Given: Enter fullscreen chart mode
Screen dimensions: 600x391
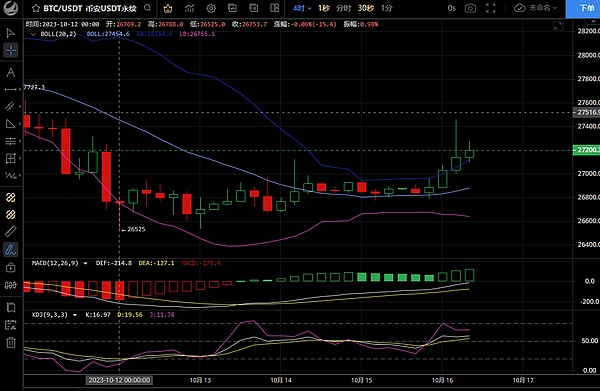Looking at the screenshot, I should pyautogui.click(x=490, y=8).
